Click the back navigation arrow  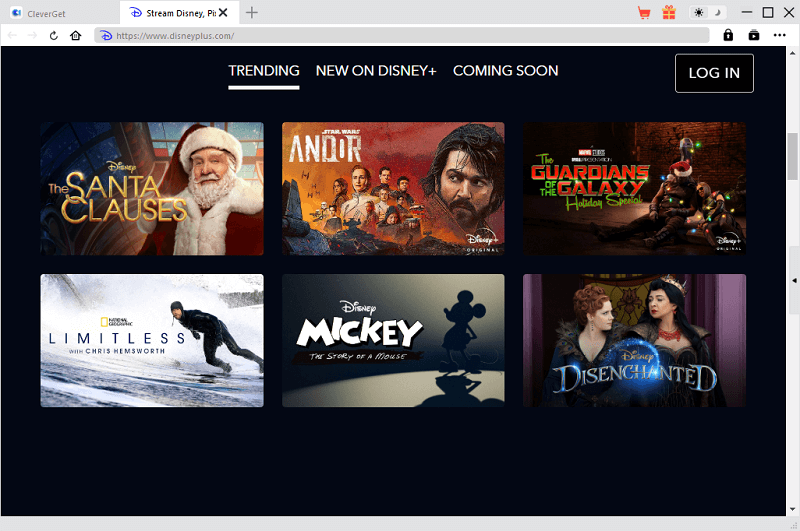(x=13, y=36)
